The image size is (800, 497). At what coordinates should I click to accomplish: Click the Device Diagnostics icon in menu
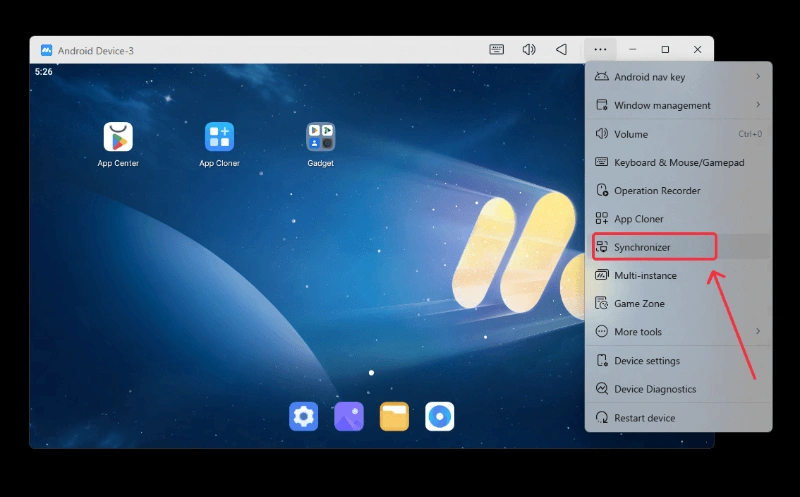point(602,389)
